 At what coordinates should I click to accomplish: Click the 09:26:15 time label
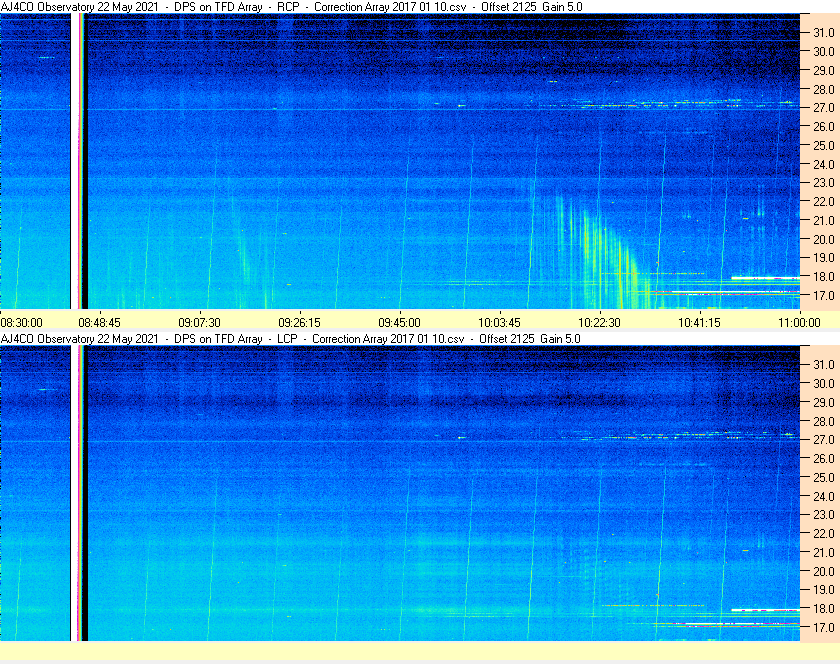[x=299, y=323]
